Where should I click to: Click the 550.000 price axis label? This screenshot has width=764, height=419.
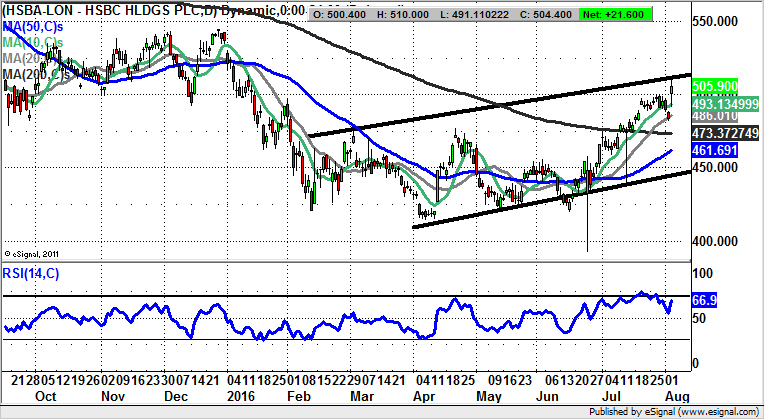tap(722, 21)
